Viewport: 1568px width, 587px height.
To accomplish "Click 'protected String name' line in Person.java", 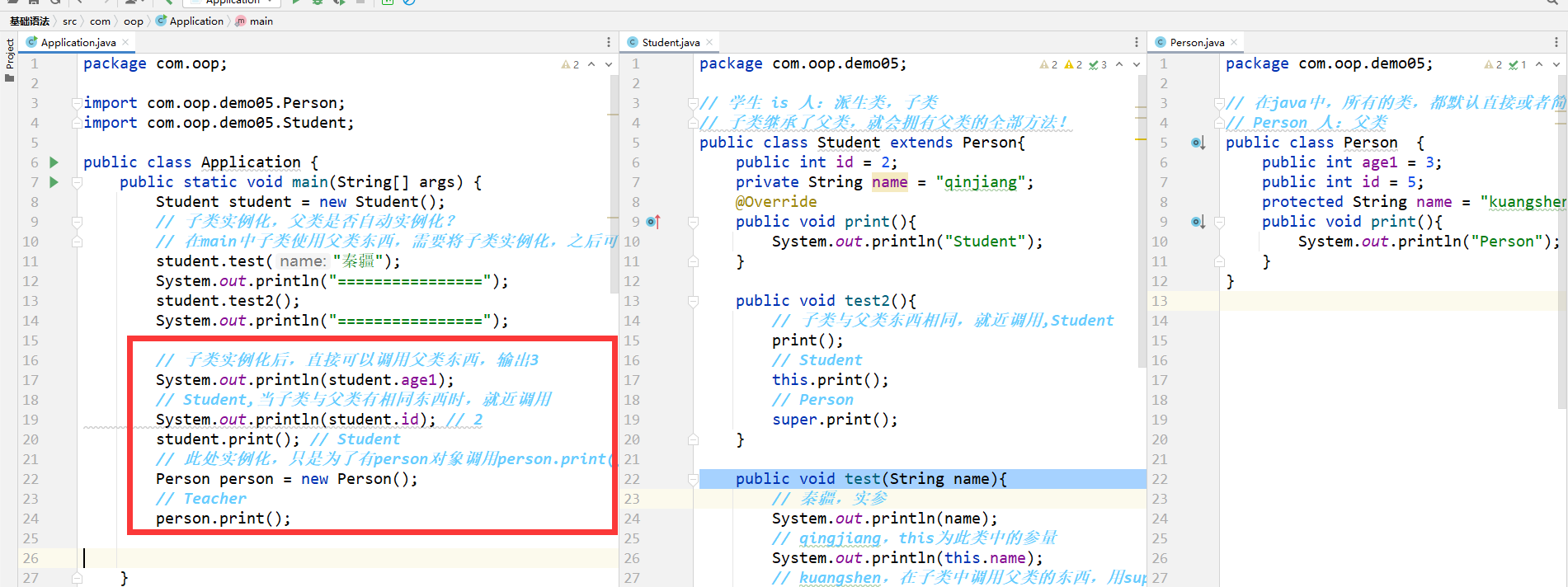I will coord(1414,202).
